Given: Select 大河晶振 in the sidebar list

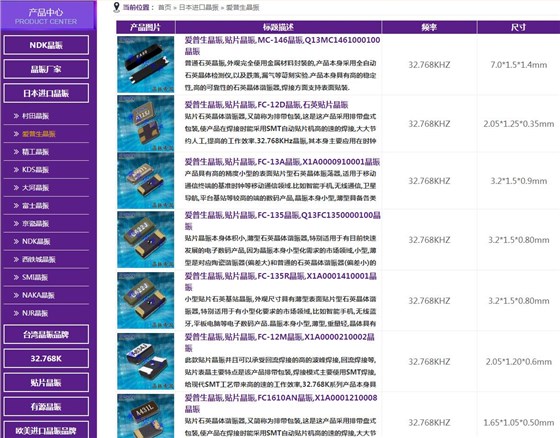Looking at the screenshot, I should [35, 188].
